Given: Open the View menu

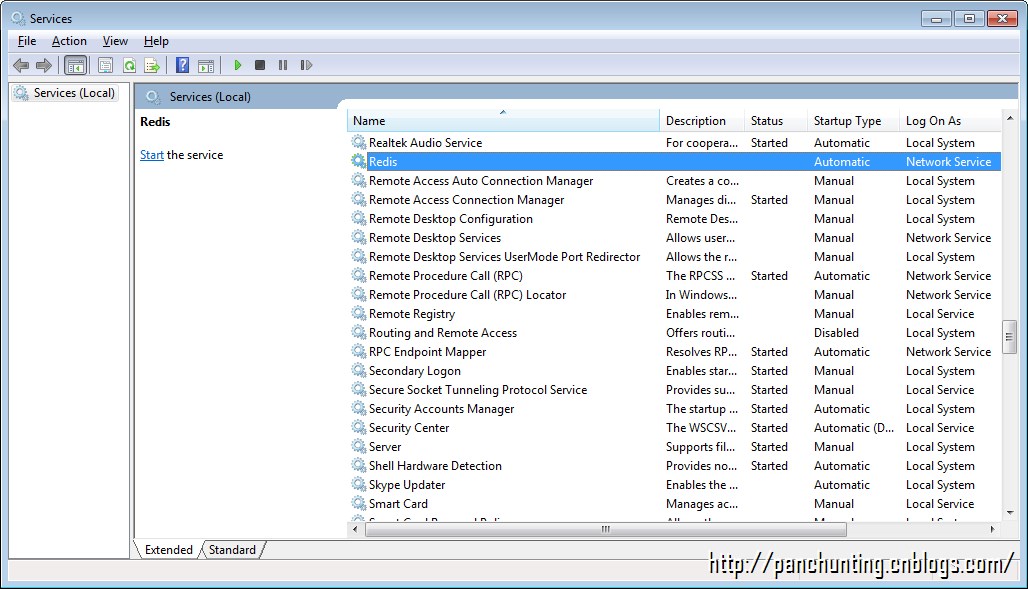Looking at the screenshot, I should 115,41.
